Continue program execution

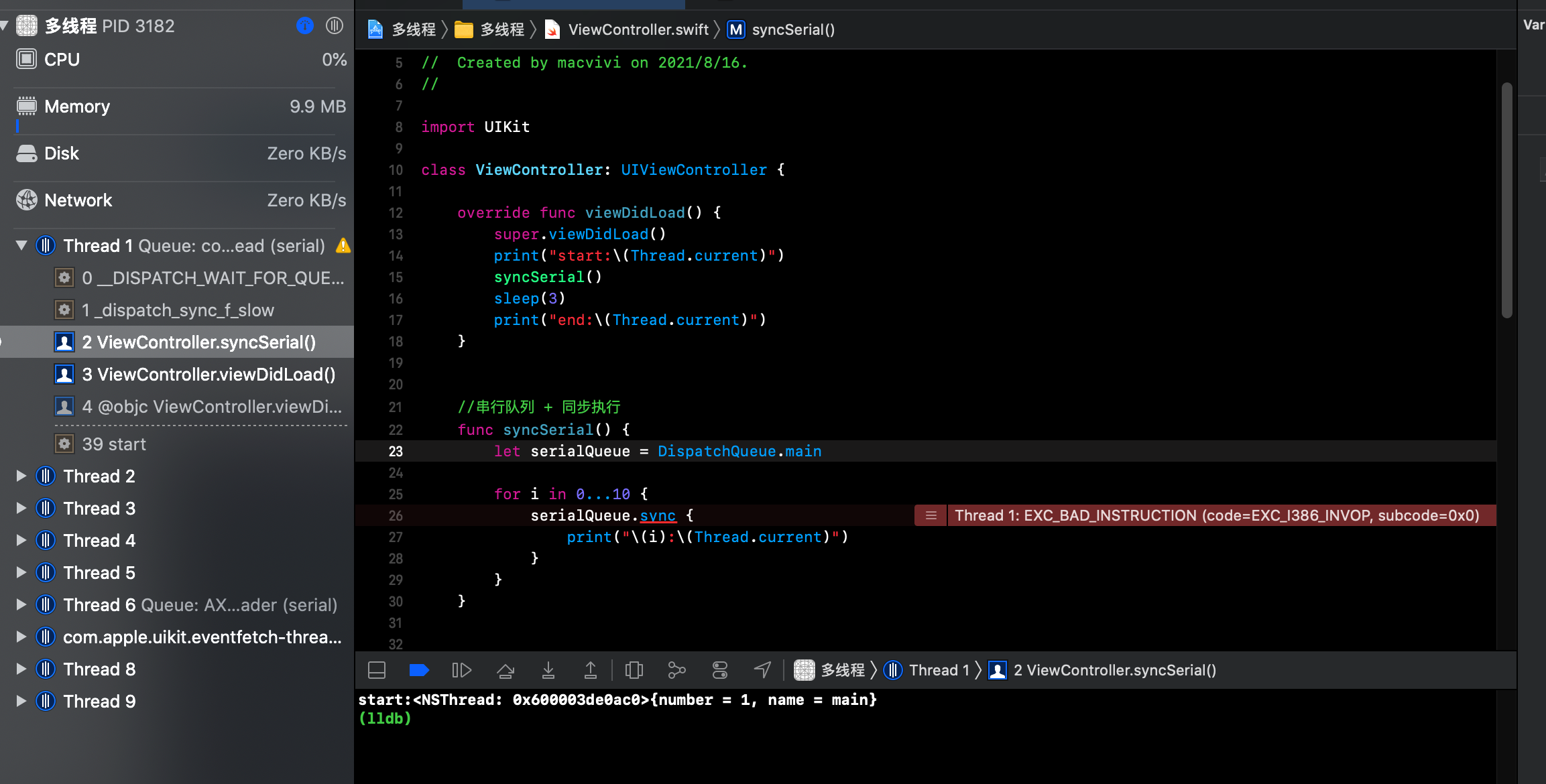pos(462,670)
